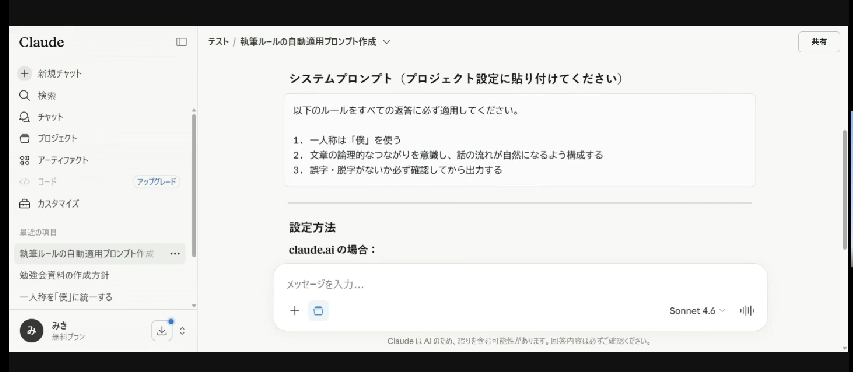Click the 共有 share button
This screenshot has width=853, height=372.
click(x=819, y=42)
